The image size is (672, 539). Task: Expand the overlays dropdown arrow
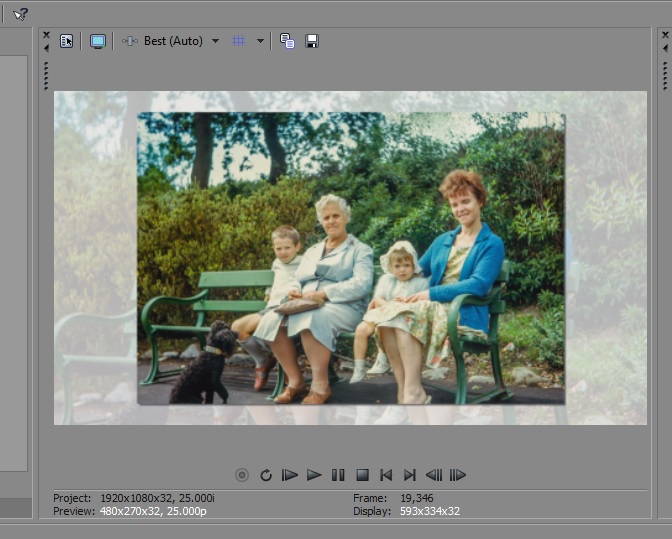coord(260,41)
